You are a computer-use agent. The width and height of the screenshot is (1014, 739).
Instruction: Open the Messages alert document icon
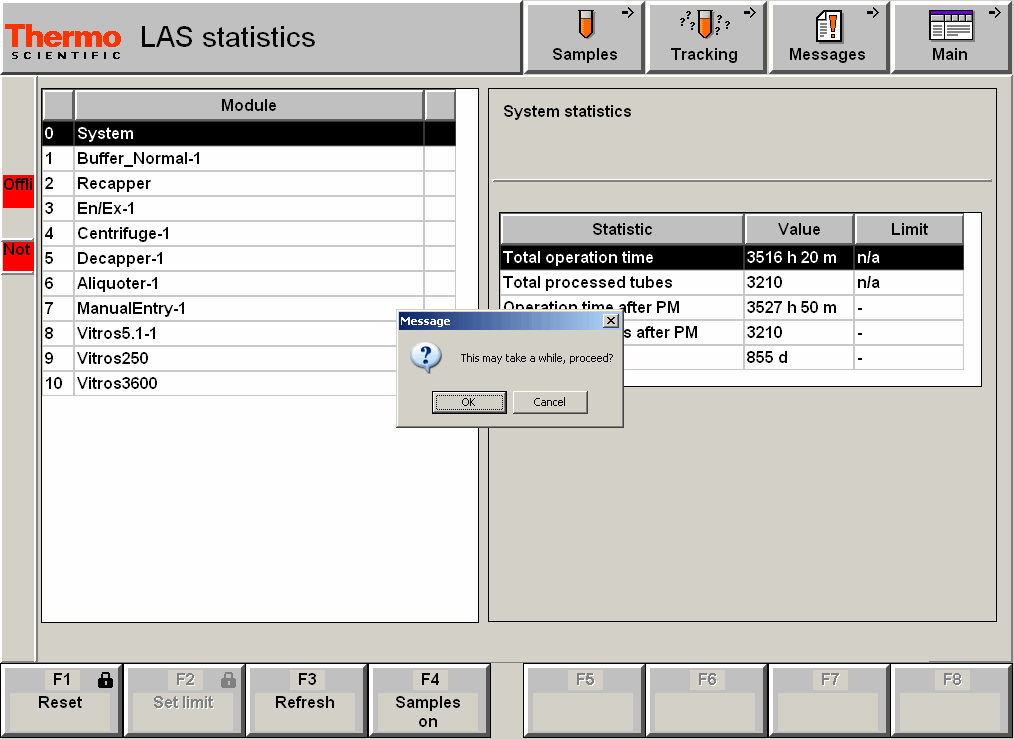click(828, 24)
